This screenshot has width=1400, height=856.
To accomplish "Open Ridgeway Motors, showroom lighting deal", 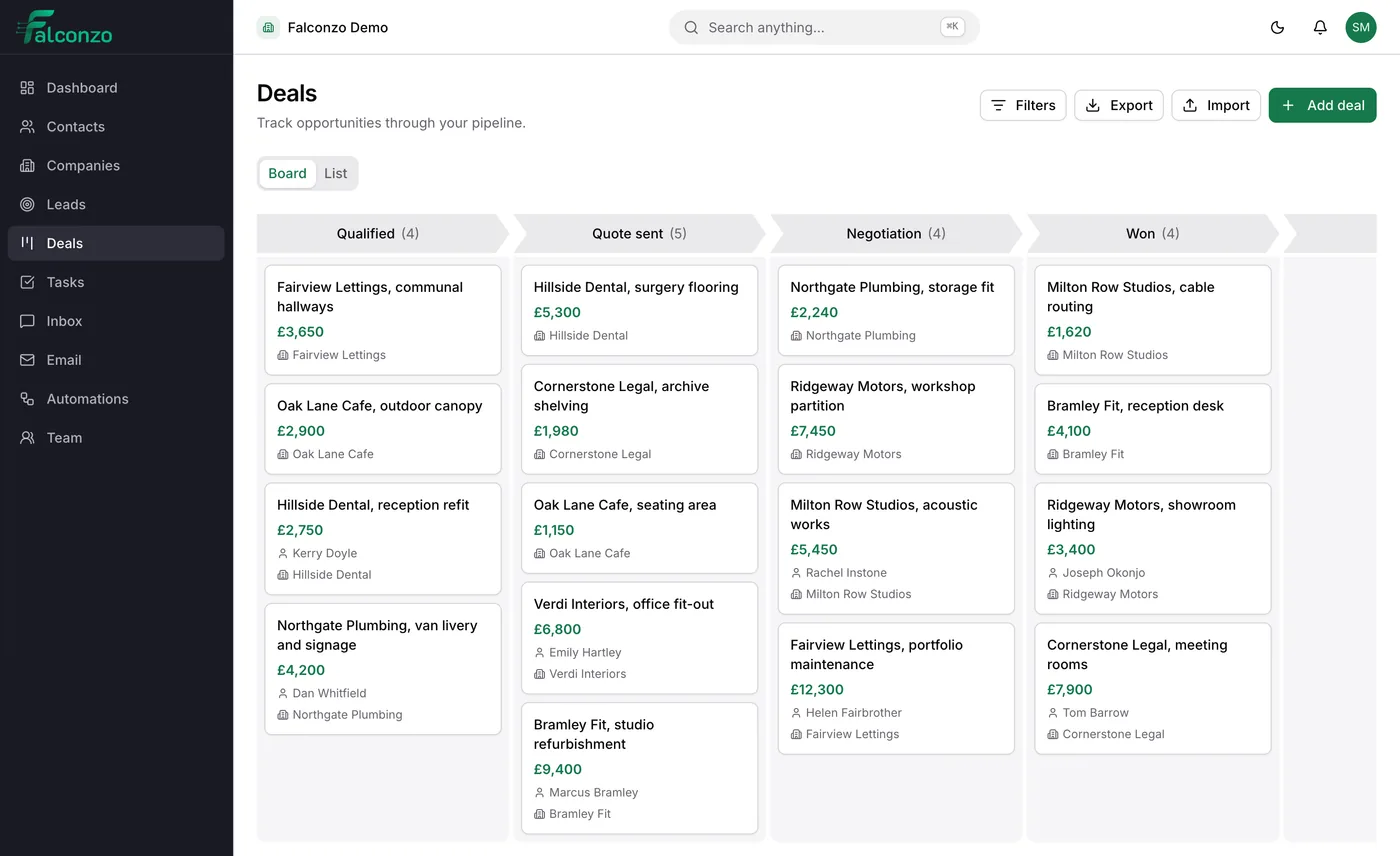I will (x=1153, y=548).
